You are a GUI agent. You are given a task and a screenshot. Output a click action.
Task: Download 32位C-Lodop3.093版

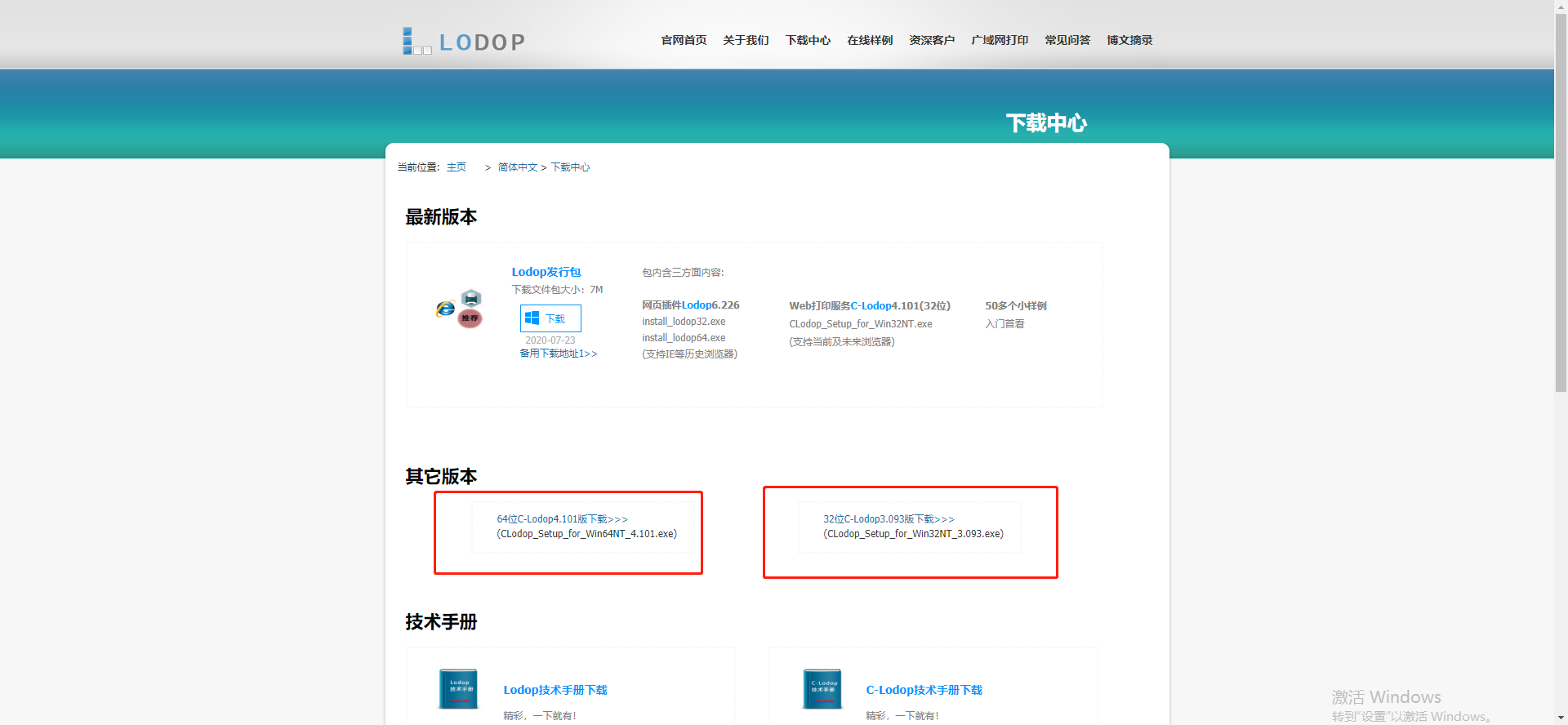coord(889,519)
